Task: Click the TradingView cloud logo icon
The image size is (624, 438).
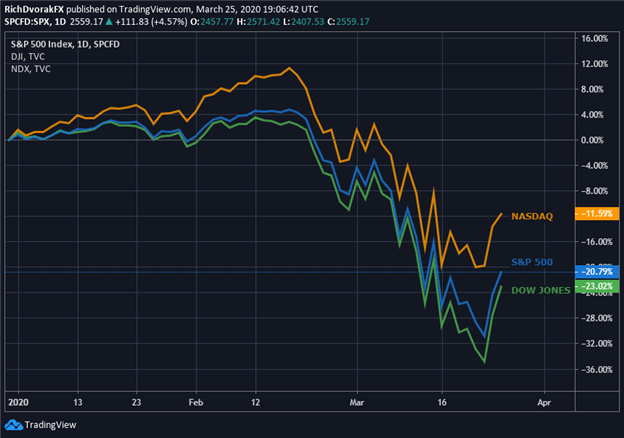Action: tap(14, 425)
